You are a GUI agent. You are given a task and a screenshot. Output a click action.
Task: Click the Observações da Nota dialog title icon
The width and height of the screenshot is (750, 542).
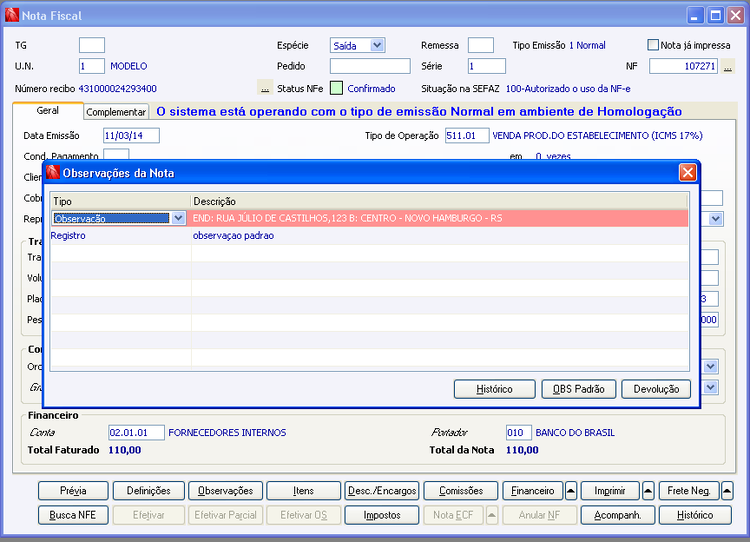pyautogui.click(x=53, y=172)
